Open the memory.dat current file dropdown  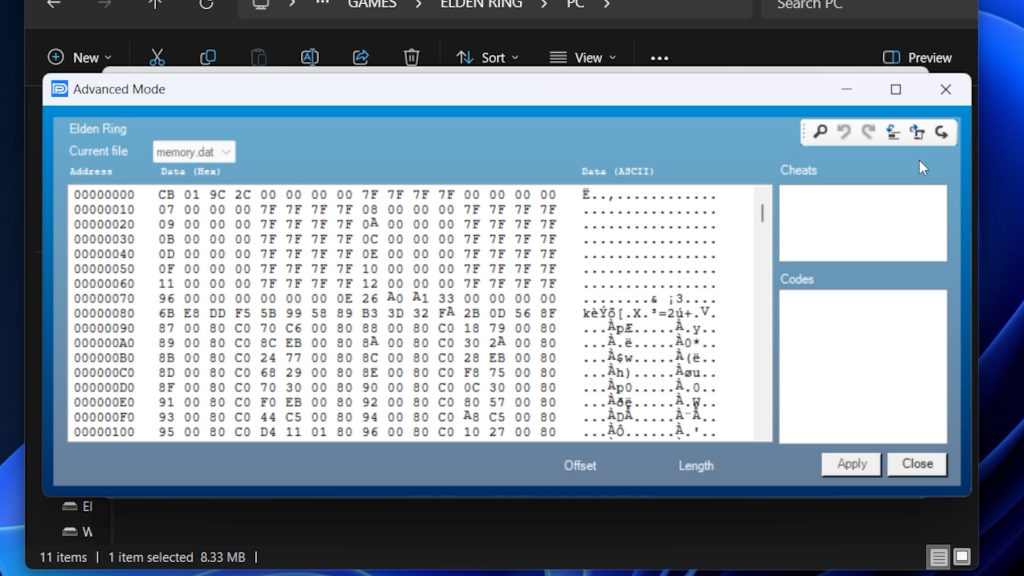[x=194, y=152]
